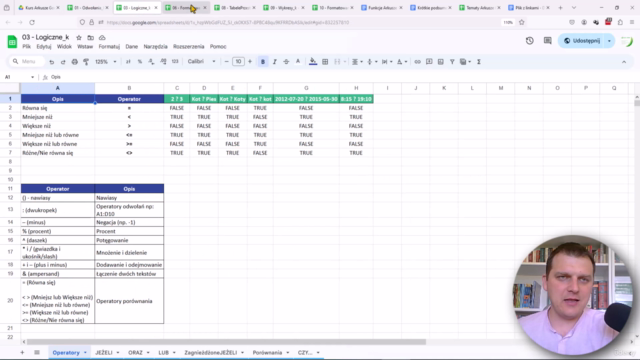Decrease font size with minus button
Screen dimensions: 640x360
(227, 62)
